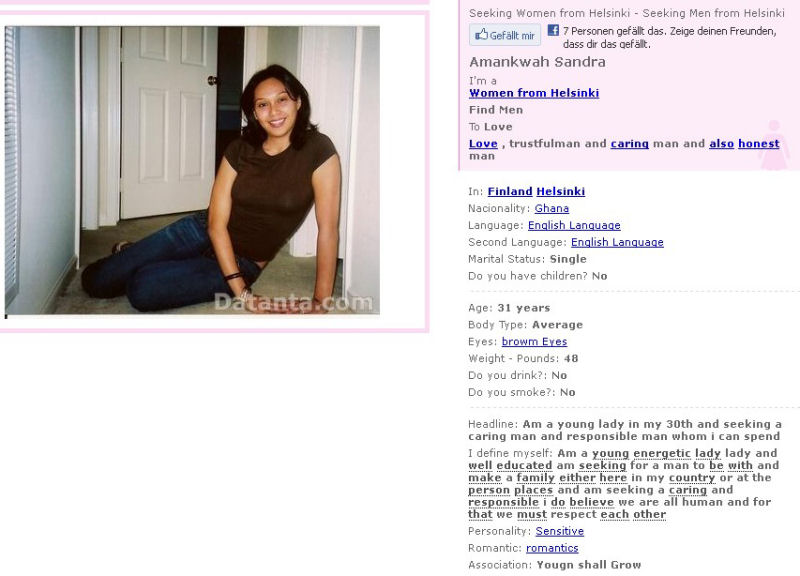Click the also link
800x576 pixels.
pos(721,144)
